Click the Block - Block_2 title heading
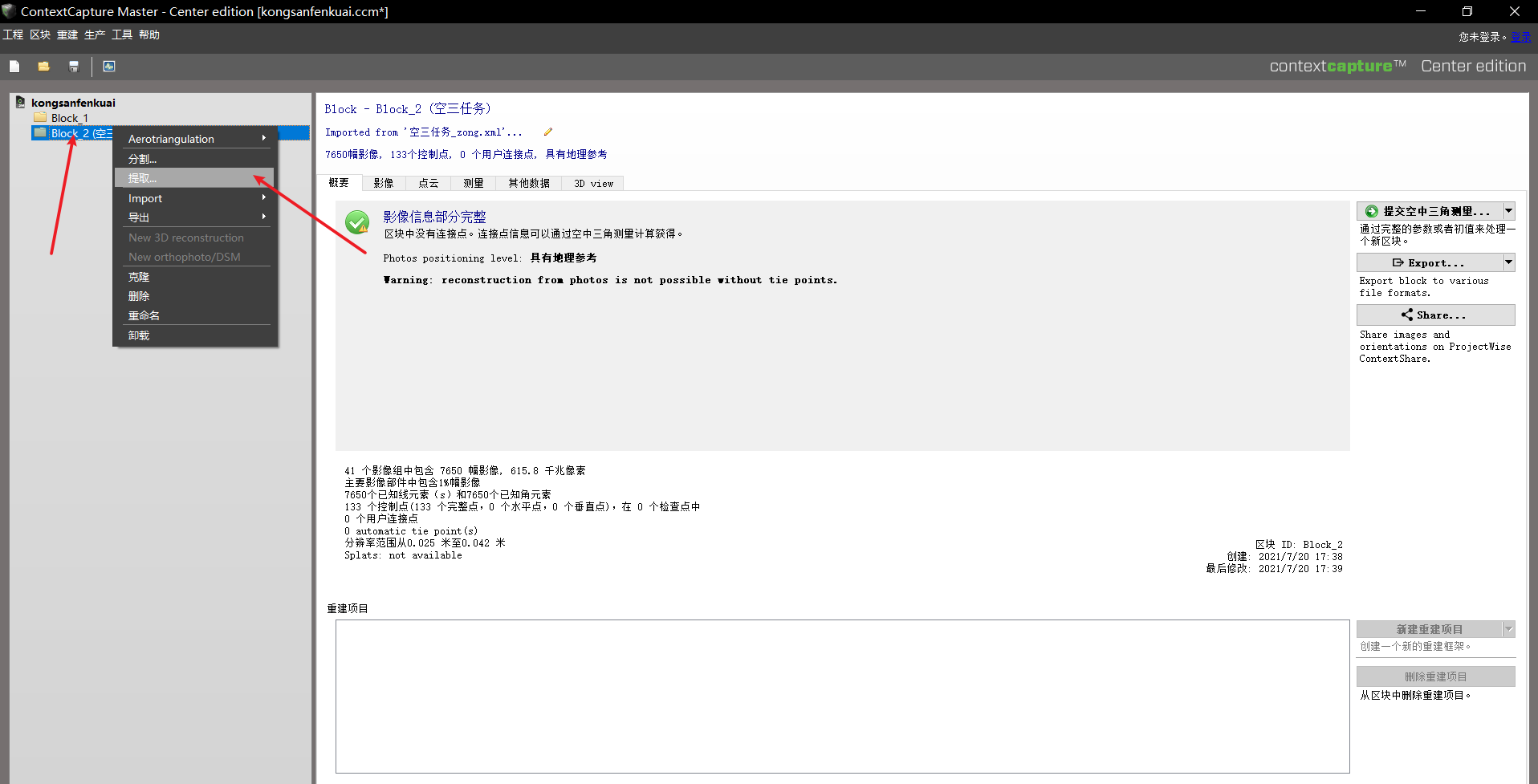1538x784 pixels. (408, 109)
